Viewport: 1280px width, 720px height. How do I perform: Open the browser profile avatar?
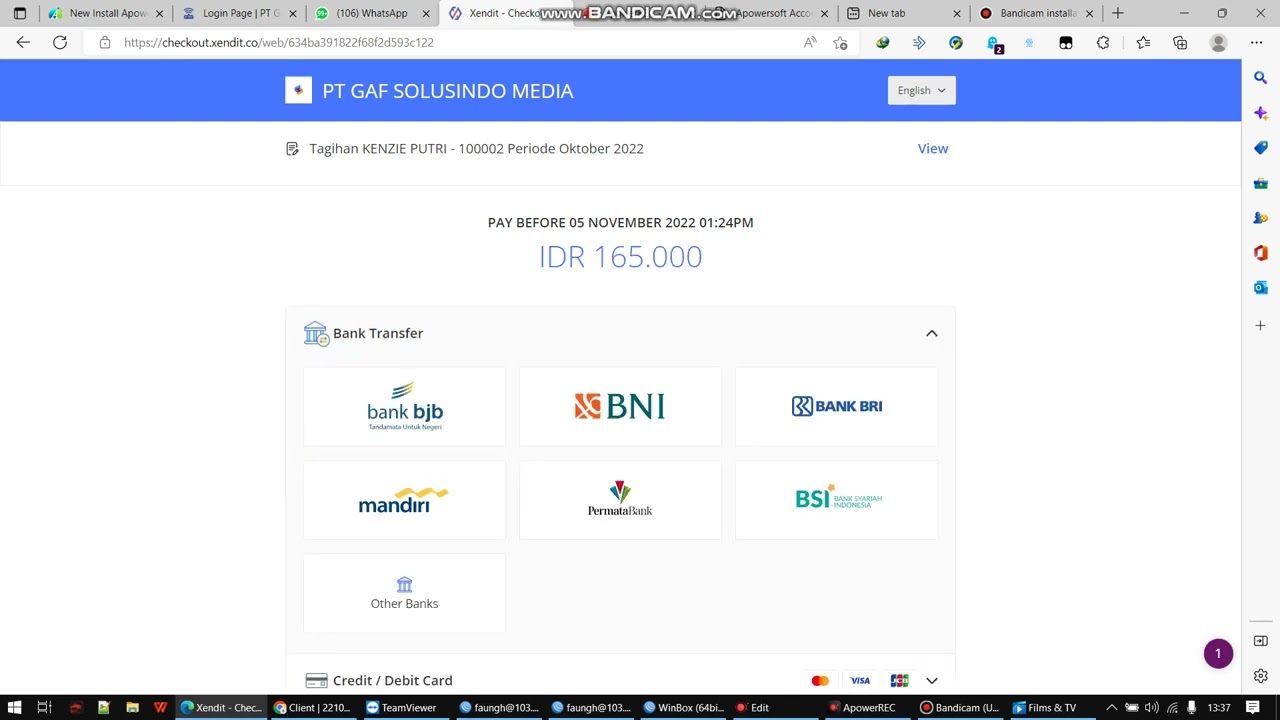pyautogui.click(x=1218, y=42)
